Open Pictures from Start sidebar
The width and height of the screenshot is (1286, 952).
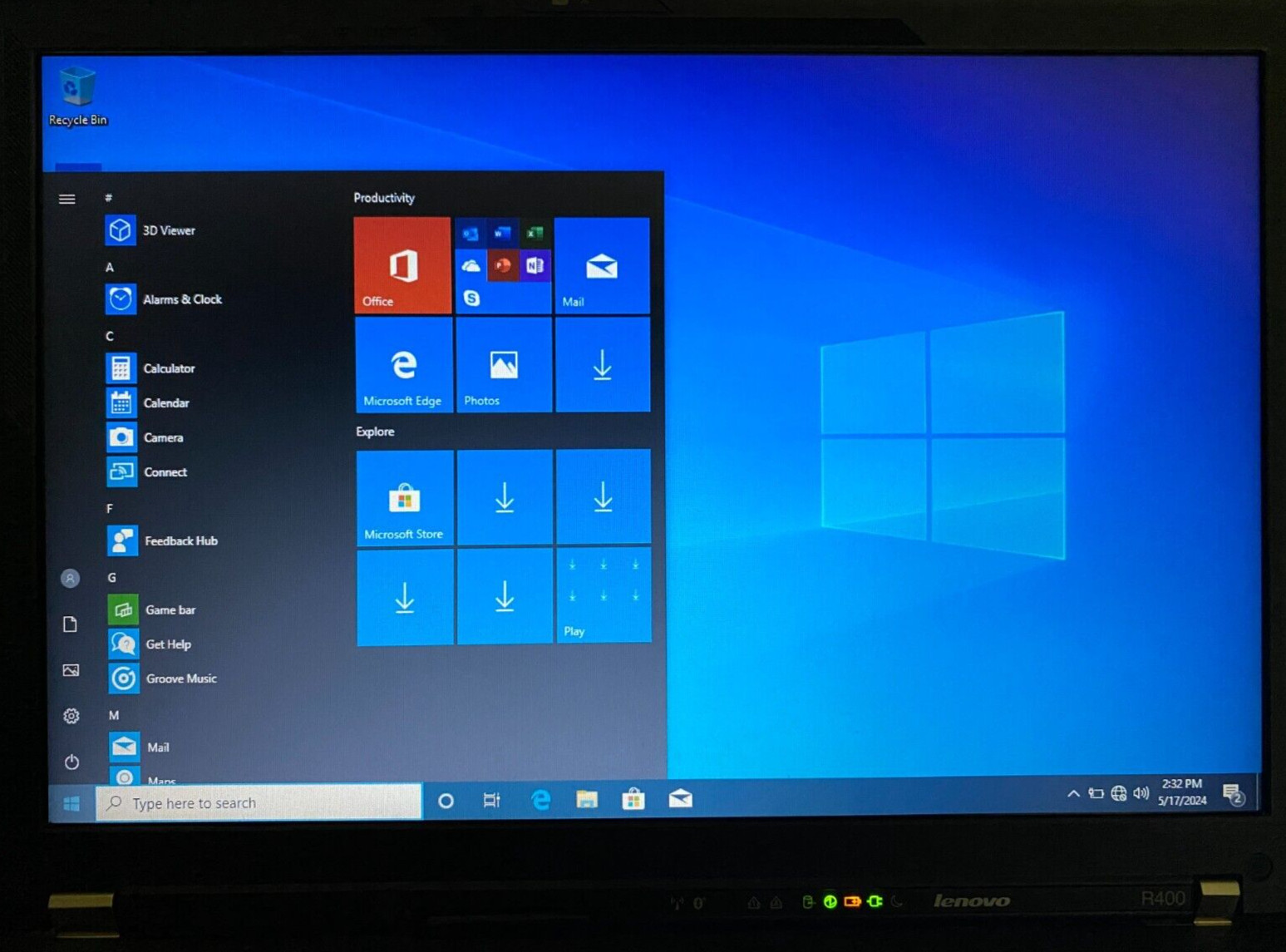point(71,670)
